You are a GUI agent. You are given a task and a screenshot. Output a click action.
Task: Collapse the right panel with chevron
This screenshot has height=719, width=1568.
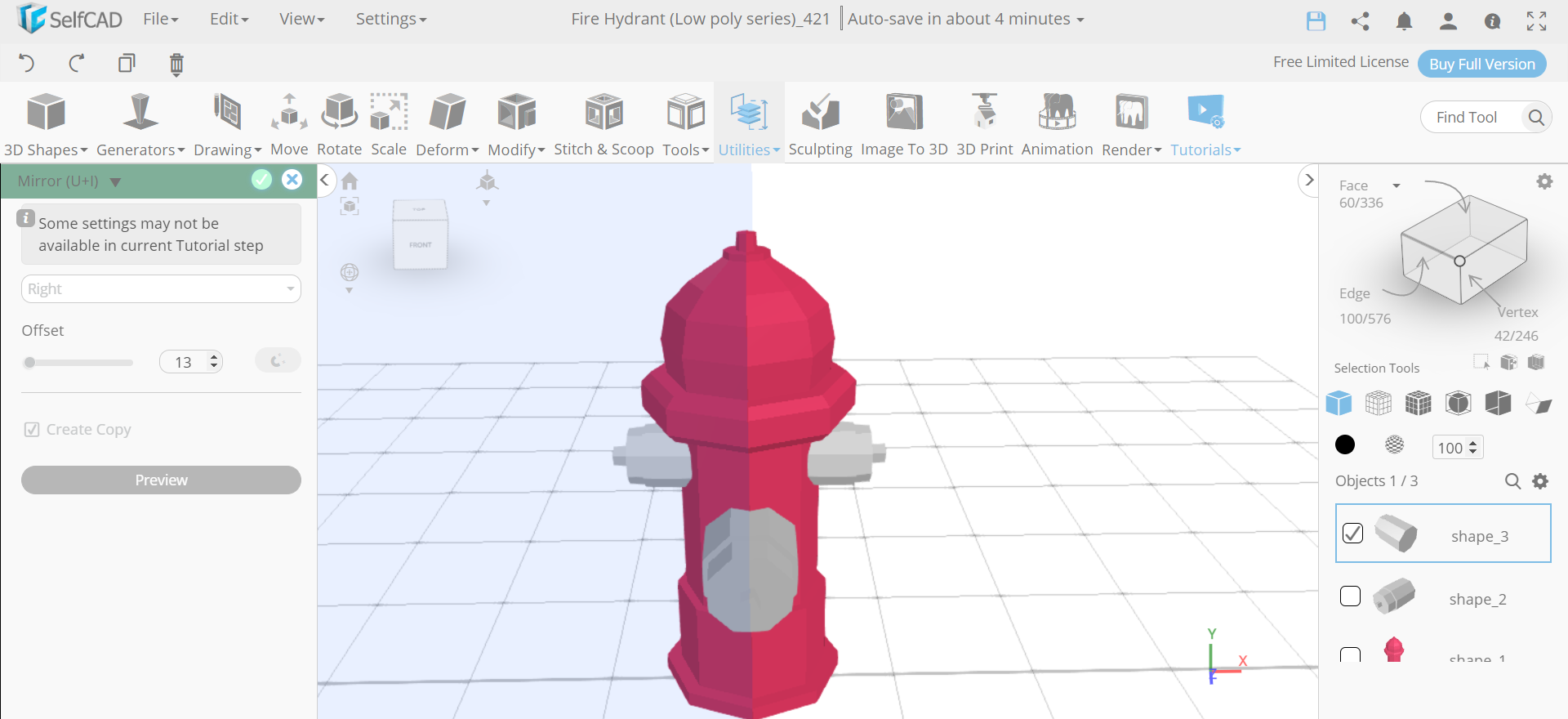[x=1309, y=180]
